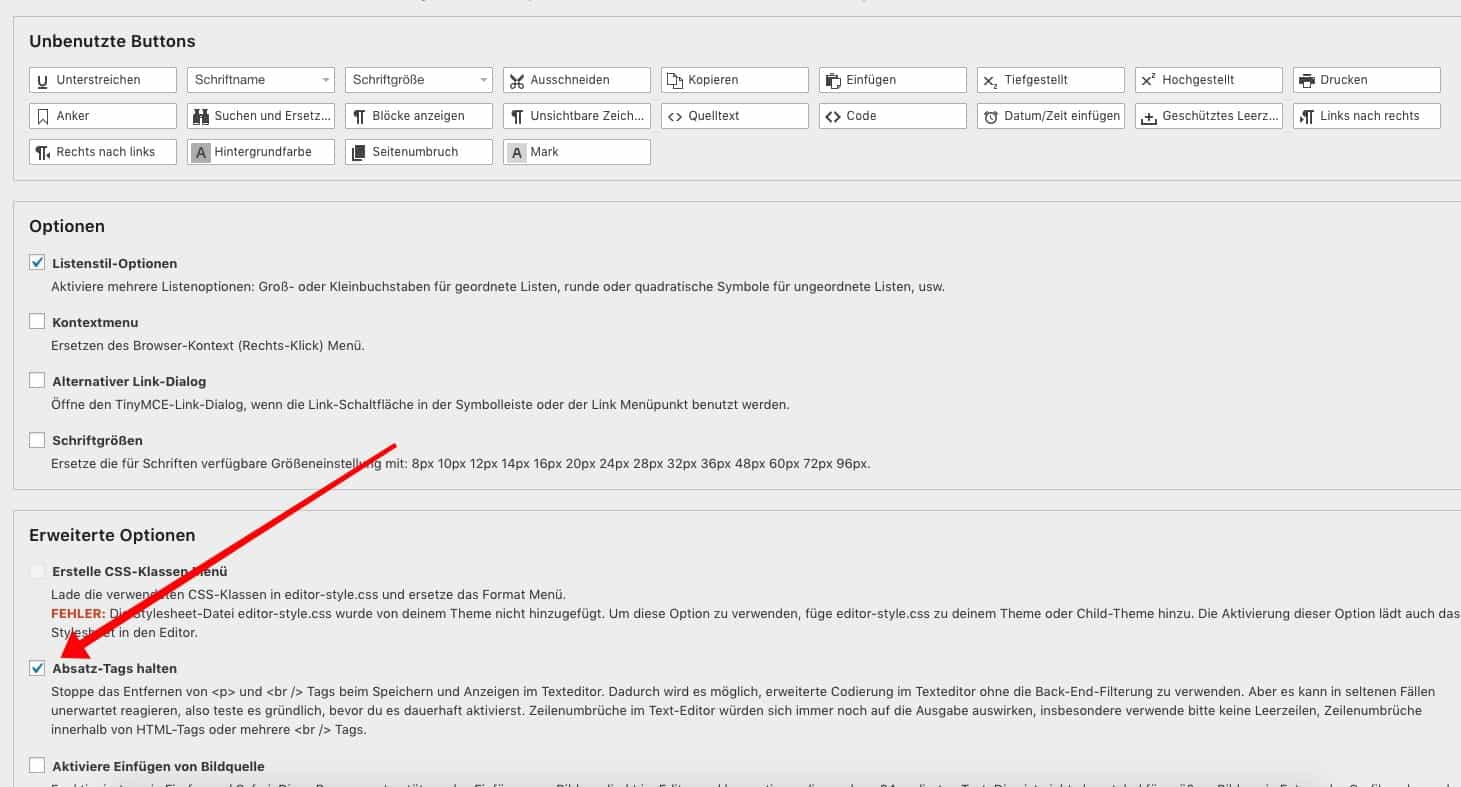Click the Datum/Zeit einfügen clock button

pyautogui.click(x=1050, y=116)
